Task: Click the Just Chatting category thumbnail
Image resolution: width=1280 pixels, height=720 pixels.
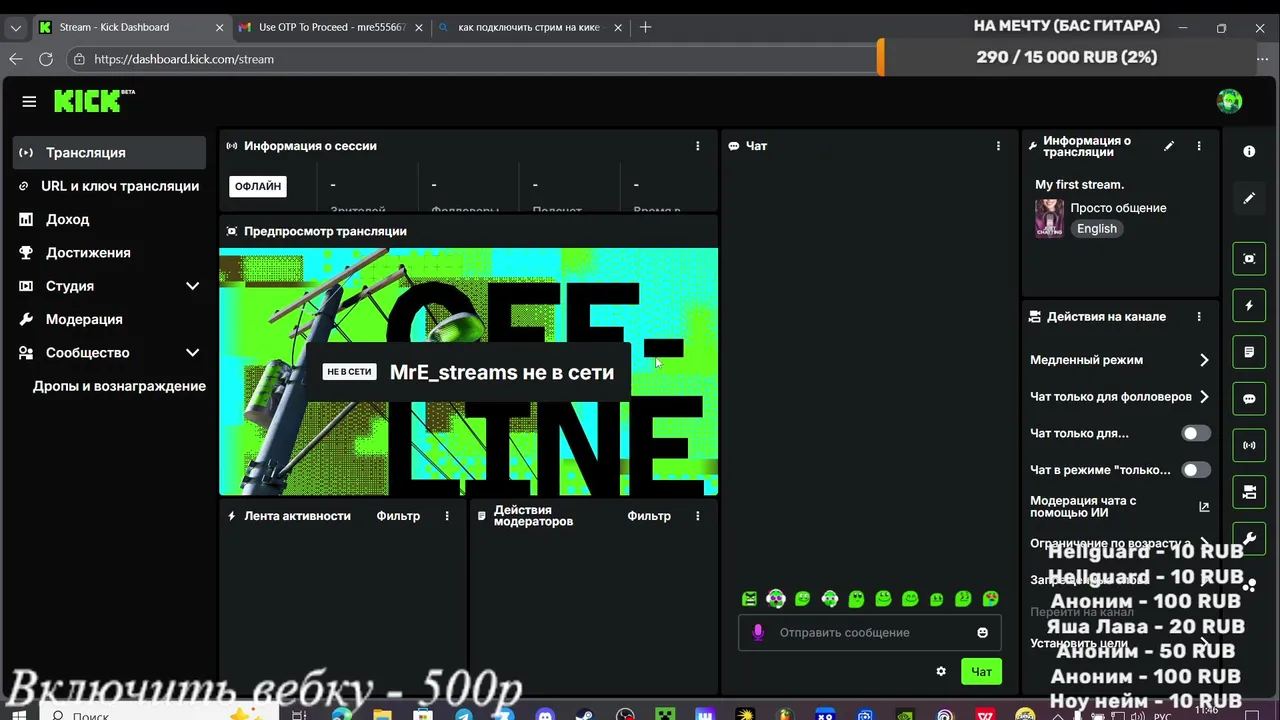Action: 1049,218
